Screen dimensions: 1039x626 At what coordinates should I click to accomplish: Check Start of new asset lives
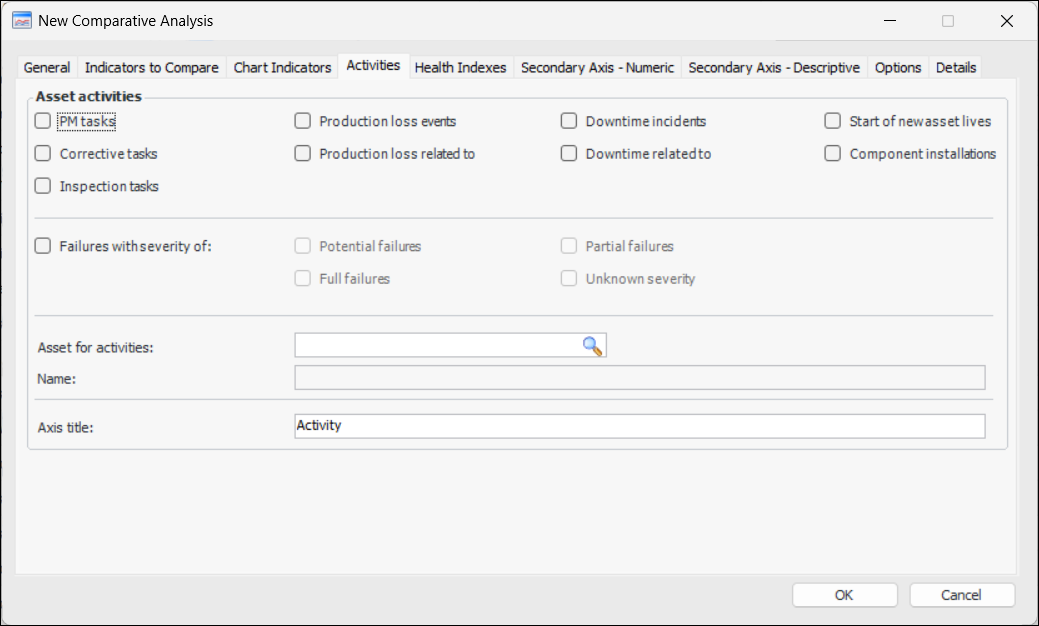point(833,122)
